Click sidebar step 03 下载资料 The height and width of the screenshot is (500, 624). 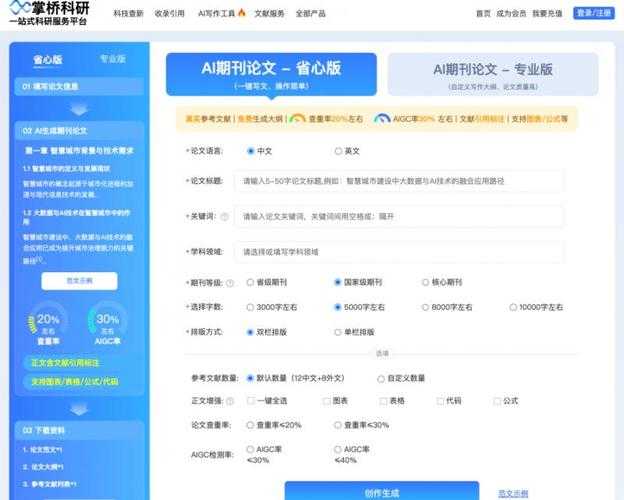point(79,430)
